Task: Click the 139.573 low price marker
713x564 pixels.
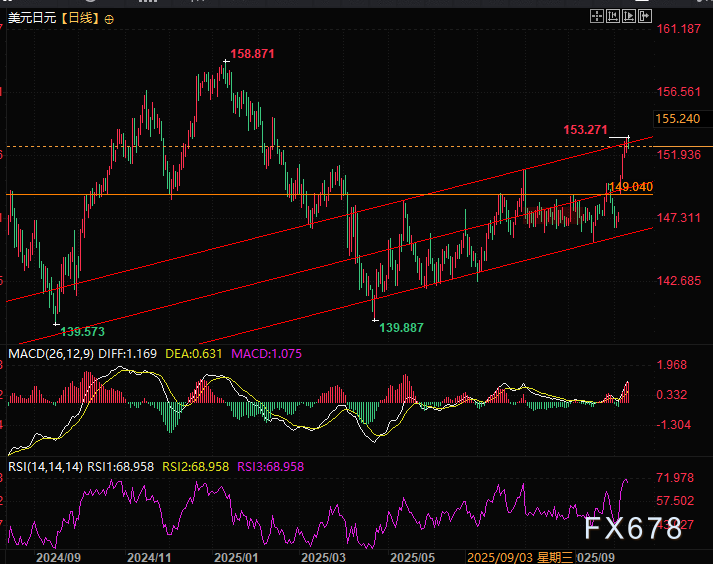Action: tap(82, 330)
